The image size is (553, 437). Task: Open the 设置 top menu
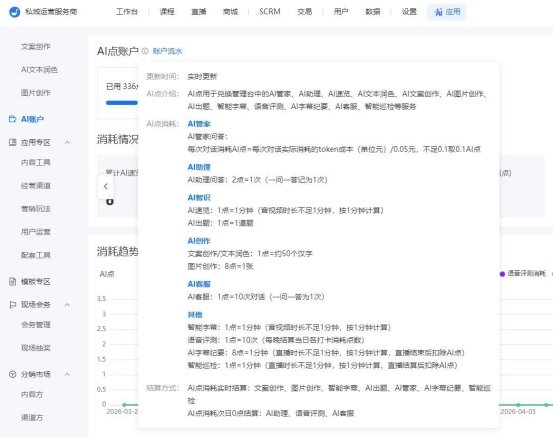(409, 12)
